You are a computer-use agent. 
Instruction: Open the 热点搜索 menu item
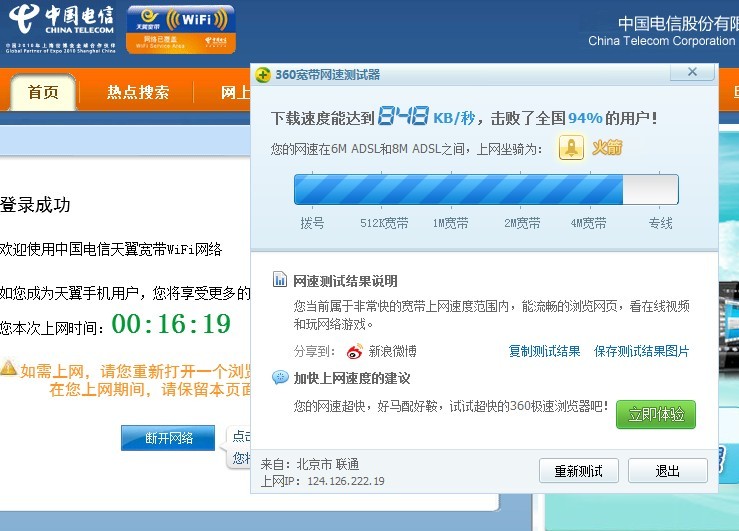(x=138, y=92)
